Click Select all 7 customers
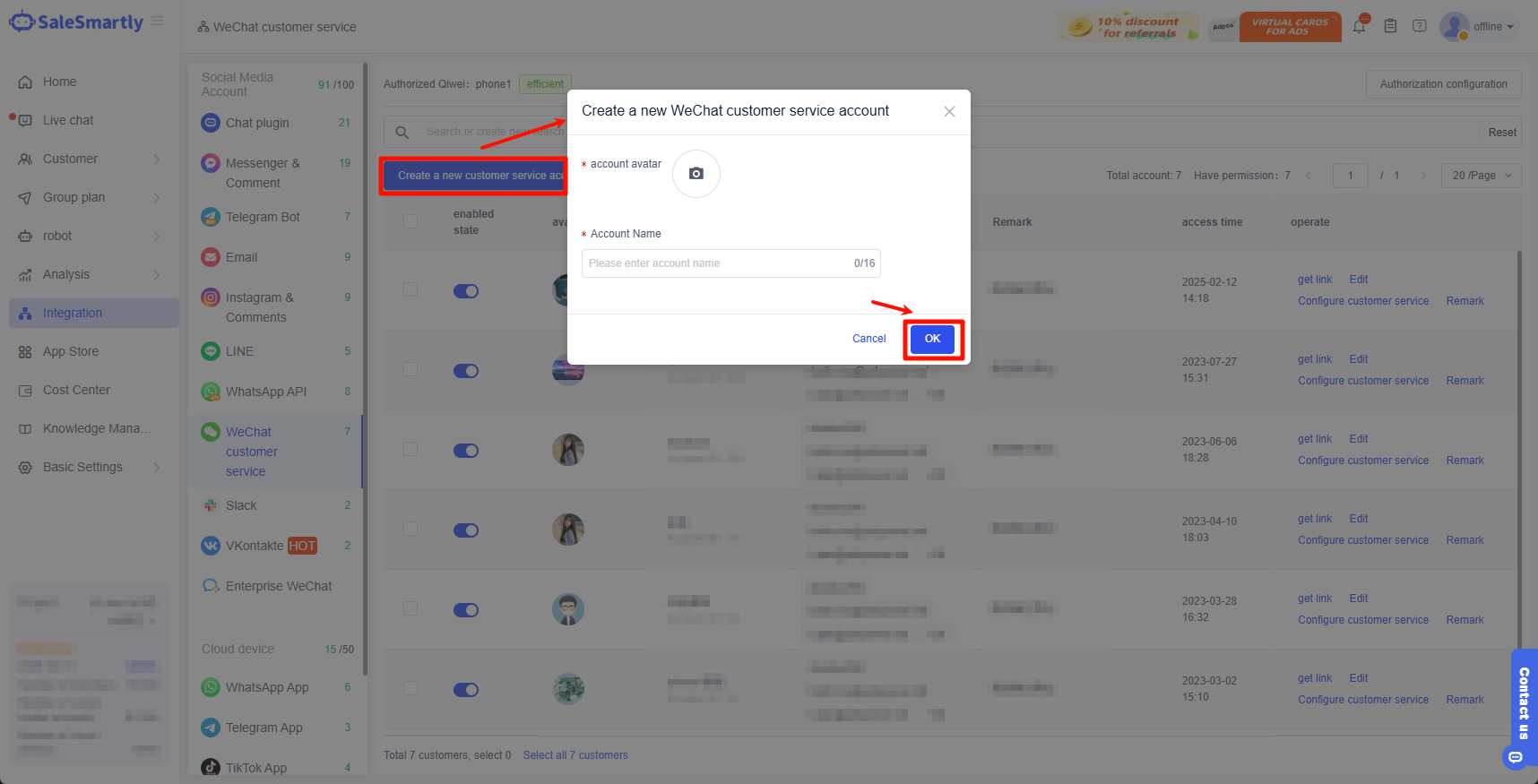 coord(575,755)
